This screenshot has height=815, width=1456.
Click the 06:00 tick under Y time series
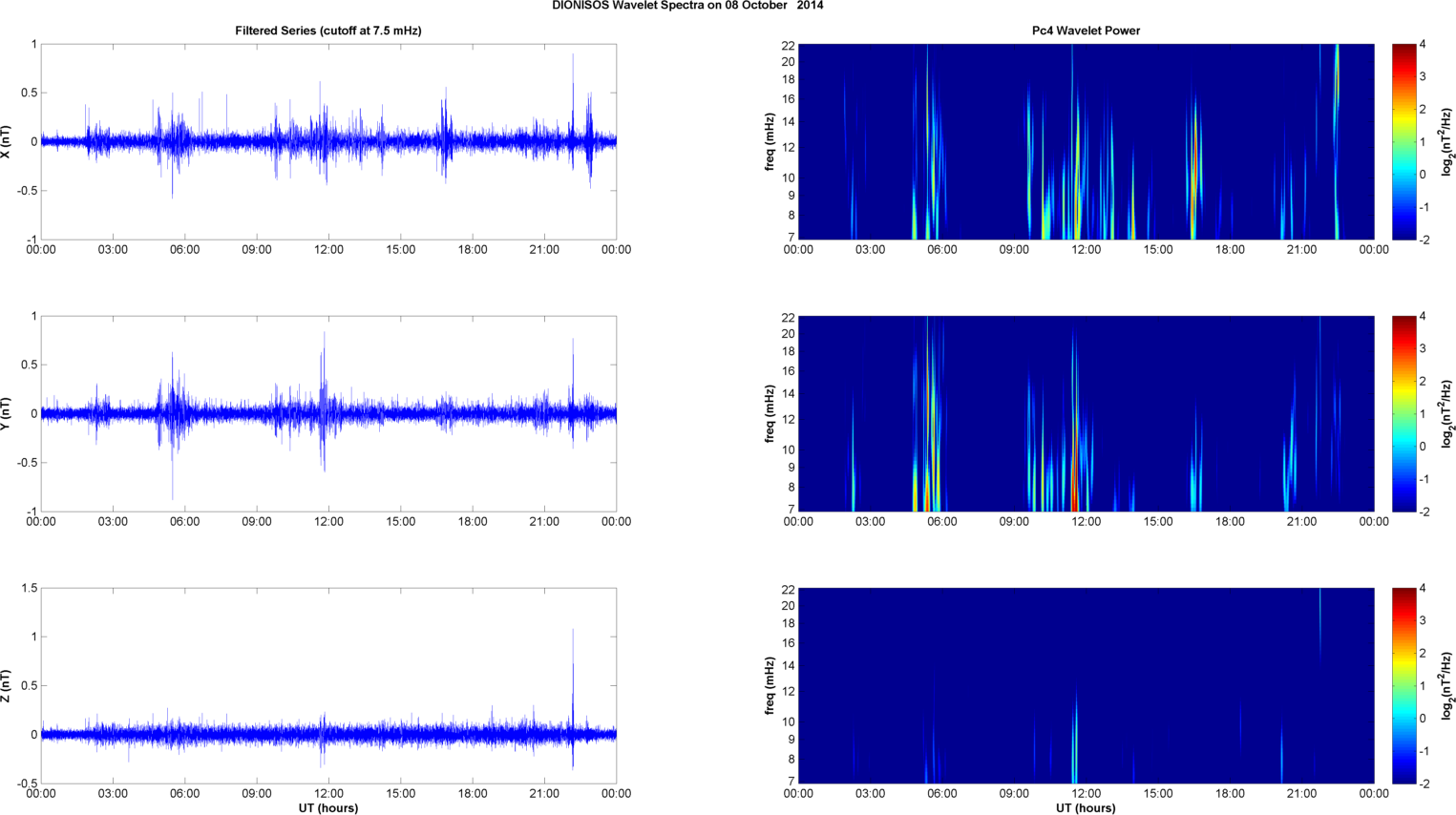(184, 522)
